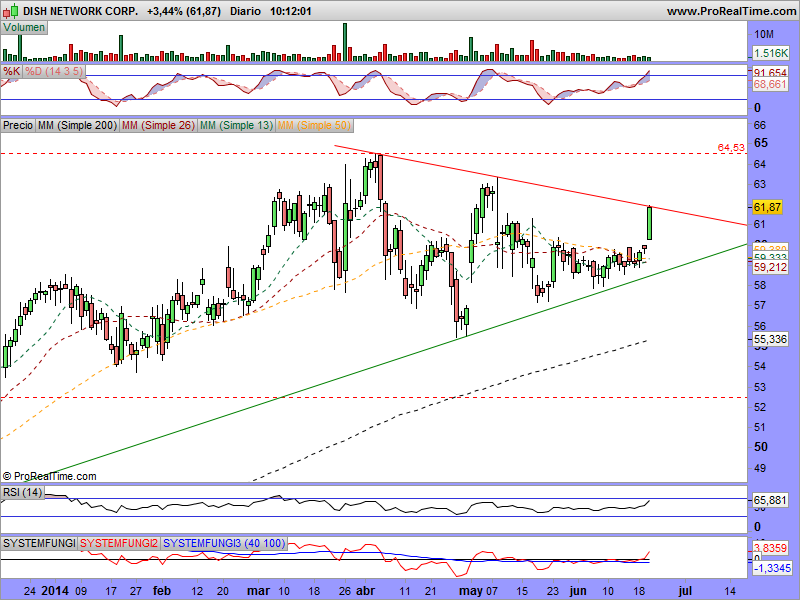Open the %D (14 3 5) settings label

pyautogui.click(x=54, y=72)
